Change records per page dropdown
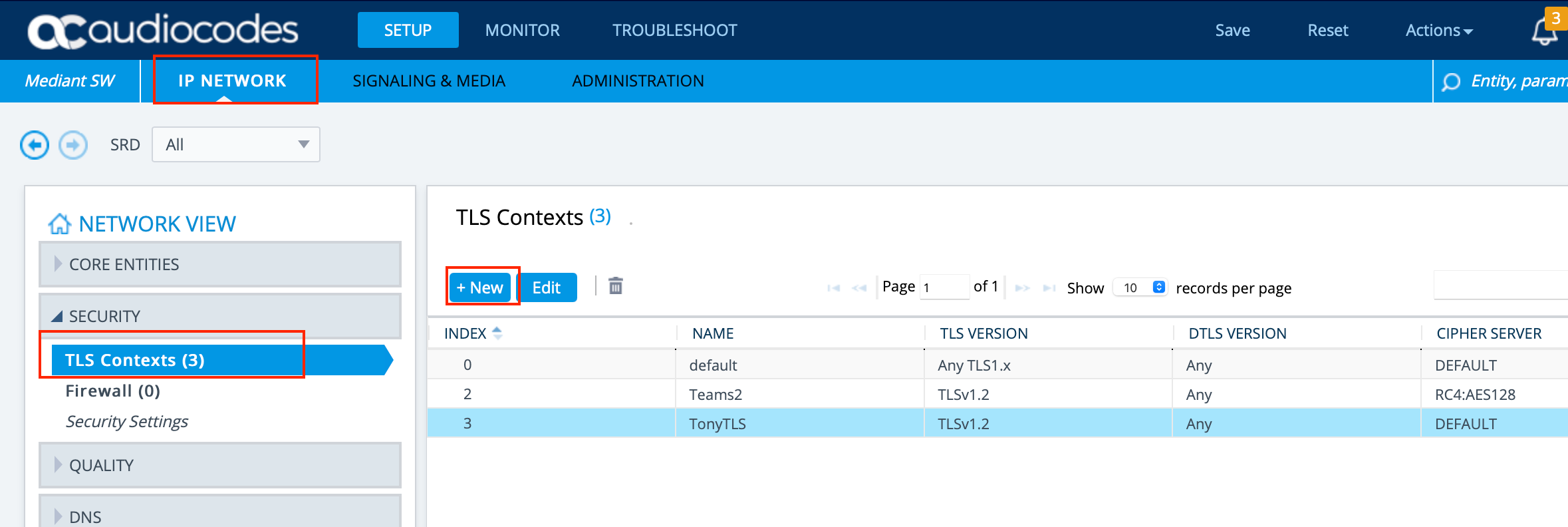This screenshot has height=527, width=1568. click(x=1140, y=287)
